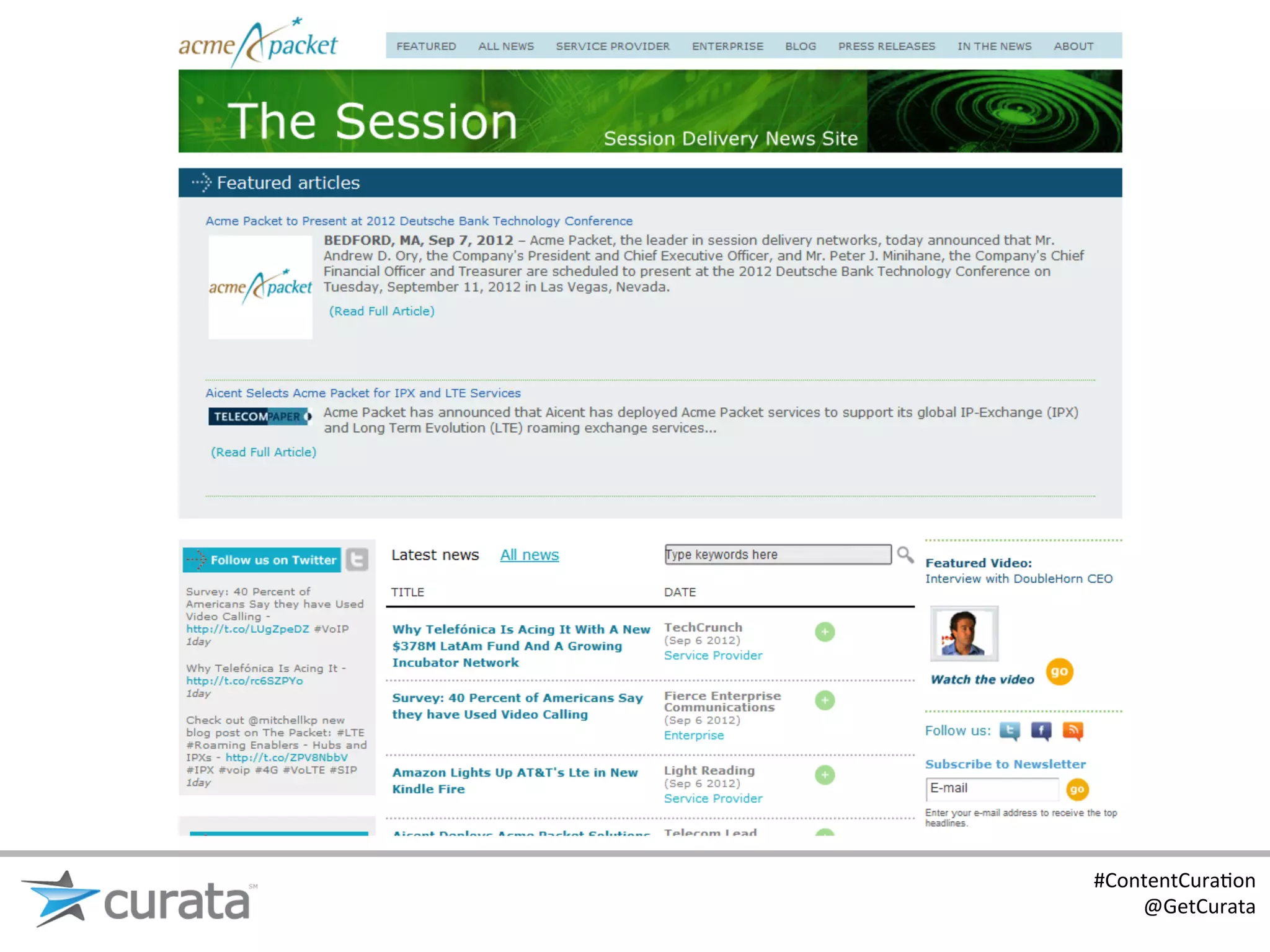
Task: Click the Featured articles heading bar
Action: tap(650, 183)
